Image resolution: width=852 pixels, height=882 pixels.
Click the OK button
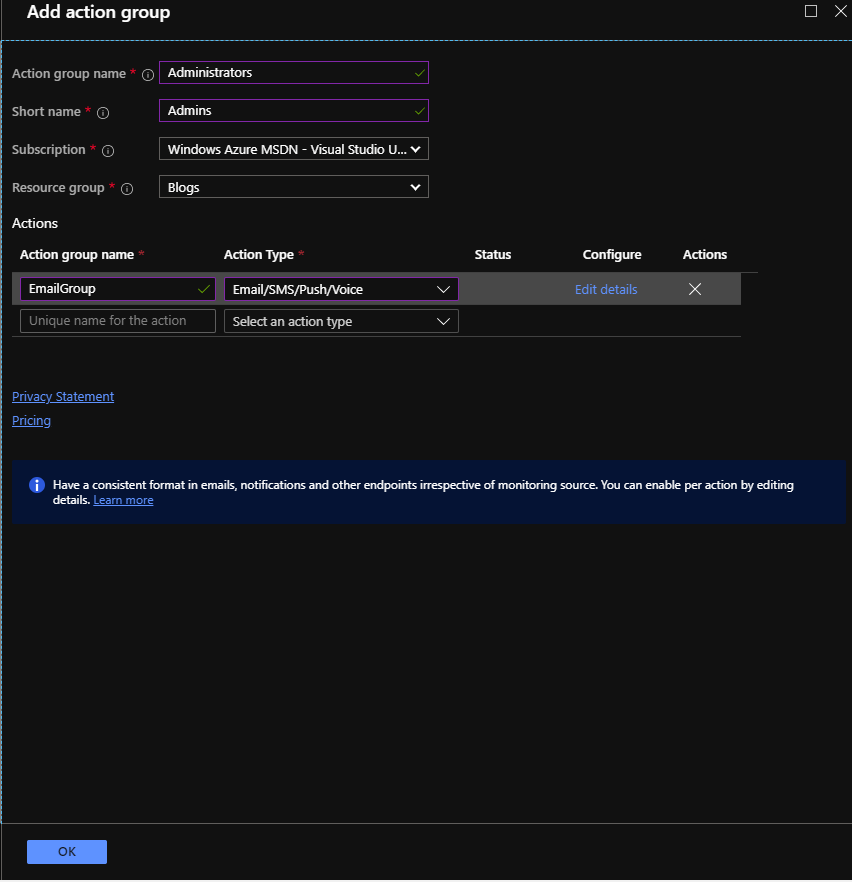[66, 851]
